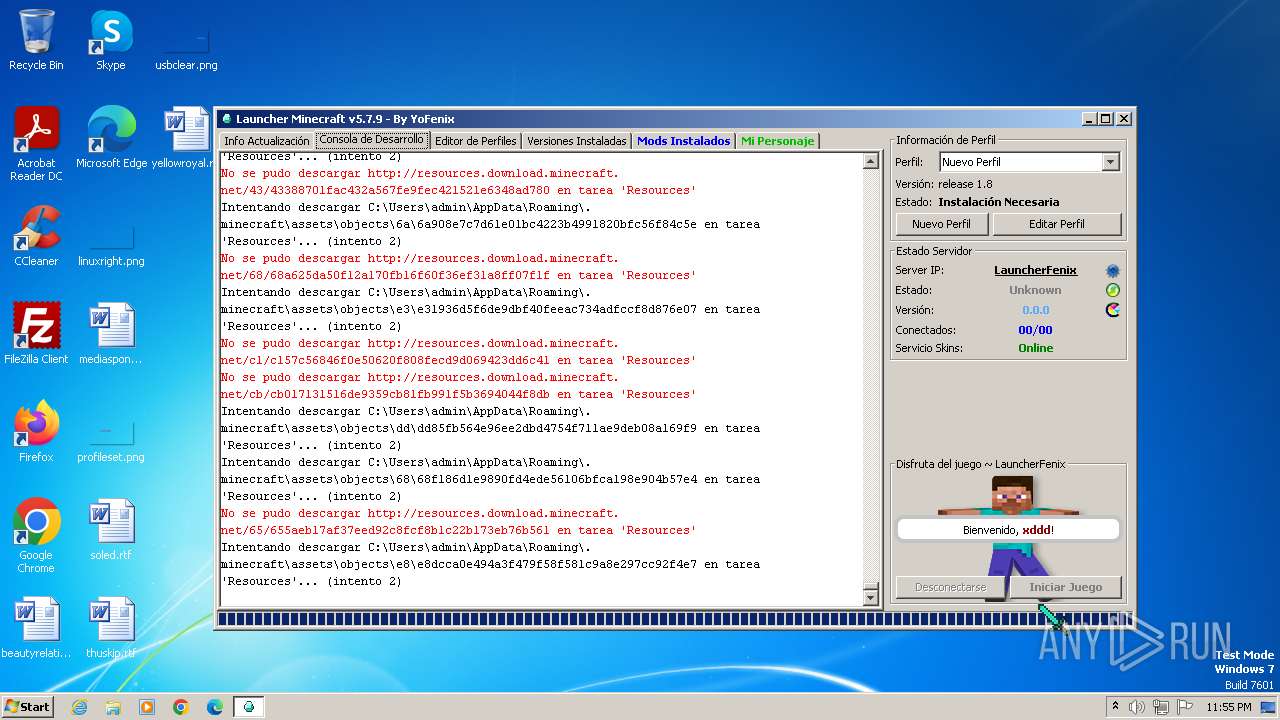The image size is (1280, 720).
Task: Click the blue gear icon beside Server IP
Action: (x=1112, y=271)
